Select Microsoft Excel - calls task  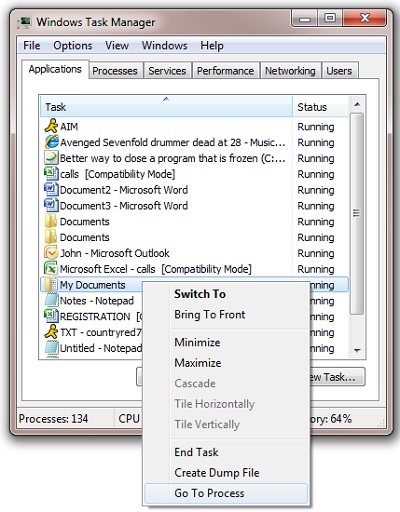pos(194,269)
